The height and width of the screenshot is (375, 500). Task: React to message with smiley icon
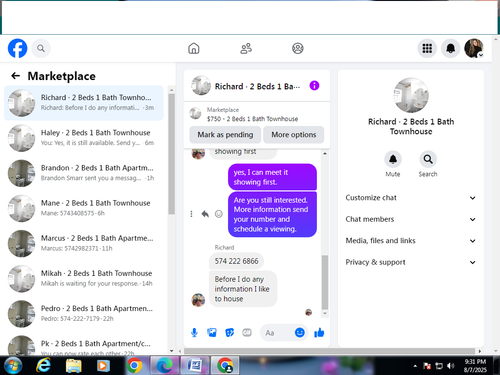219,214
